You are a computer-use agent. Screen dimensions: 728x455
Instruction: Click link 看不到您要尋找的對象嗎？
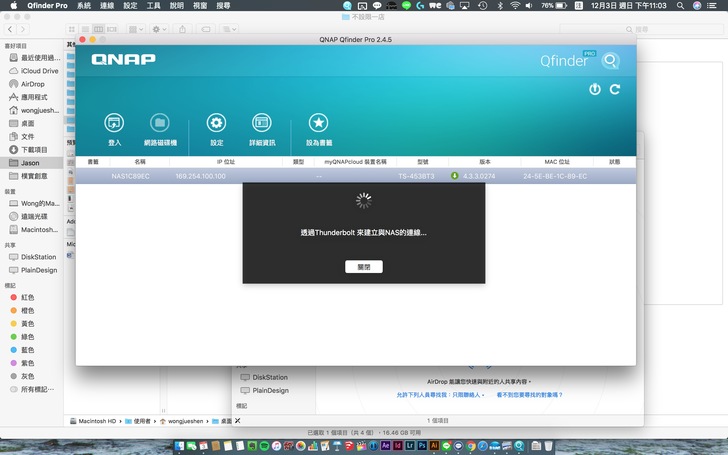pyautogui.click(x=529, y=395)
